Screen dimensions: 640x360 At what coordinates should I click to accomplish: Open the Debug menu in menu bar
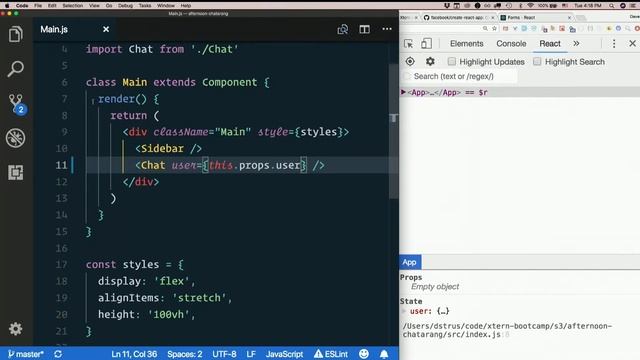(125, 6)
